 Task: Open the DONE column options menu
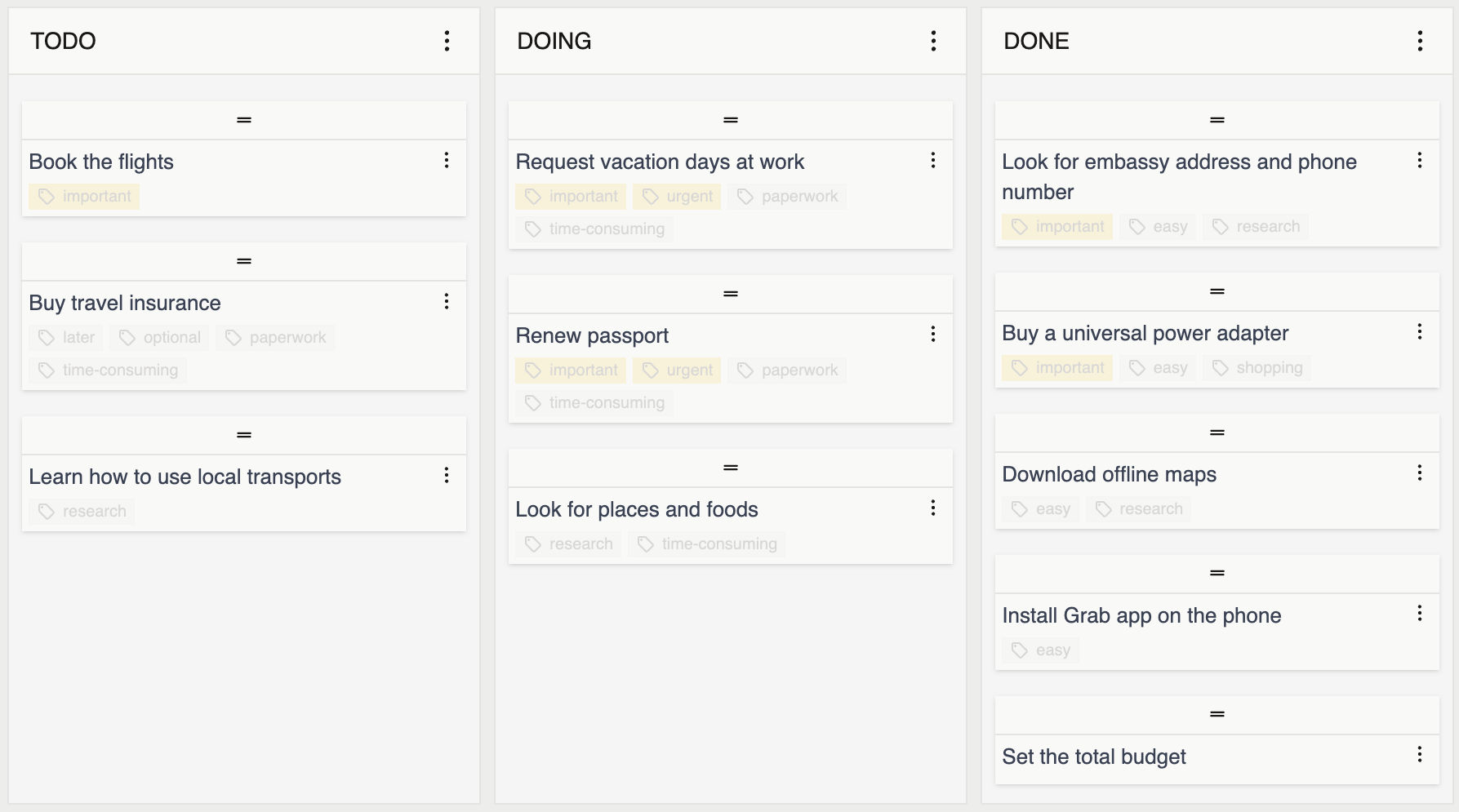1420,41
